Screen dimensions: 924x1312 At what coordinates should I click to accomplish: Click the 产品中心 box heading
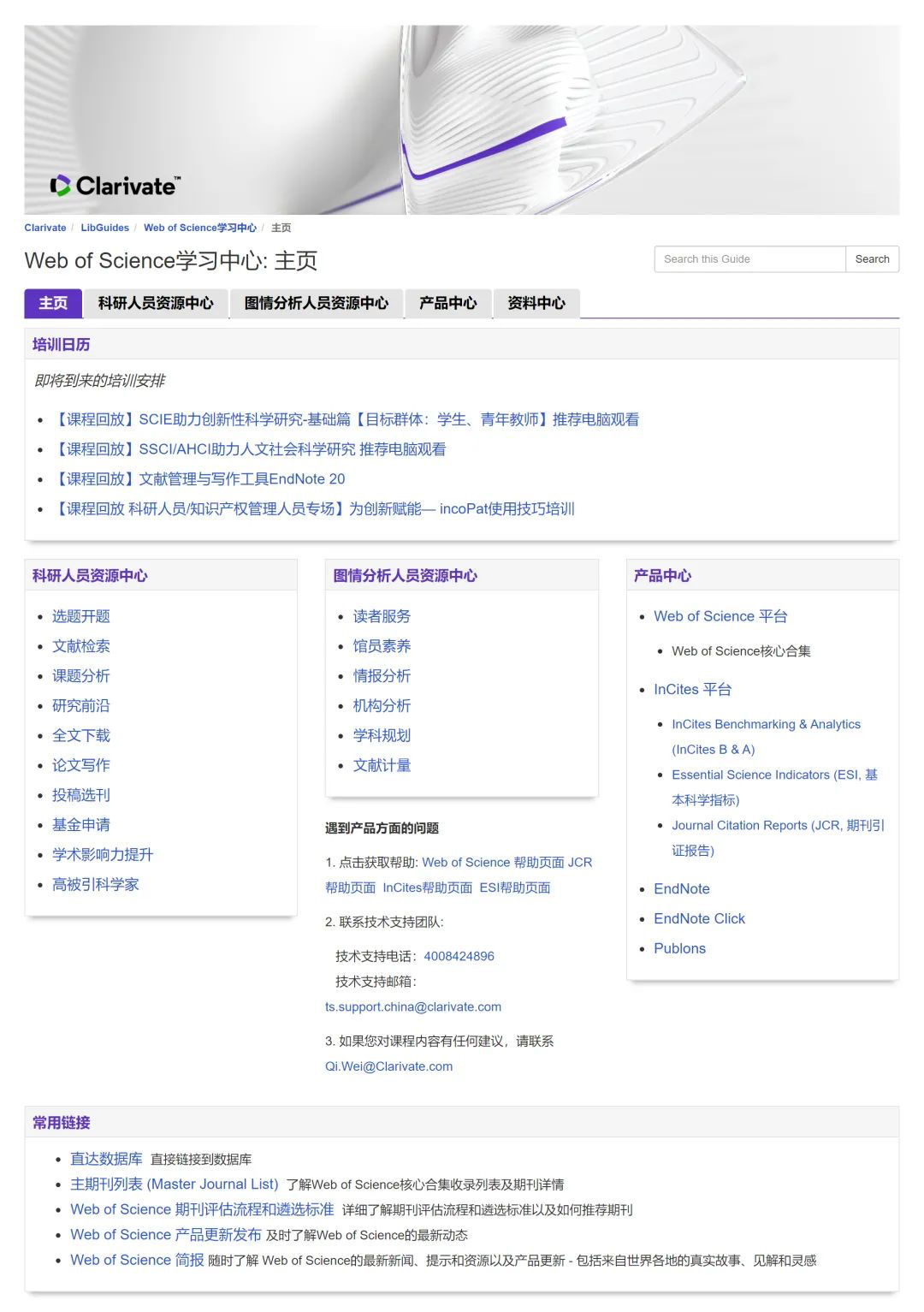[662, 576]
